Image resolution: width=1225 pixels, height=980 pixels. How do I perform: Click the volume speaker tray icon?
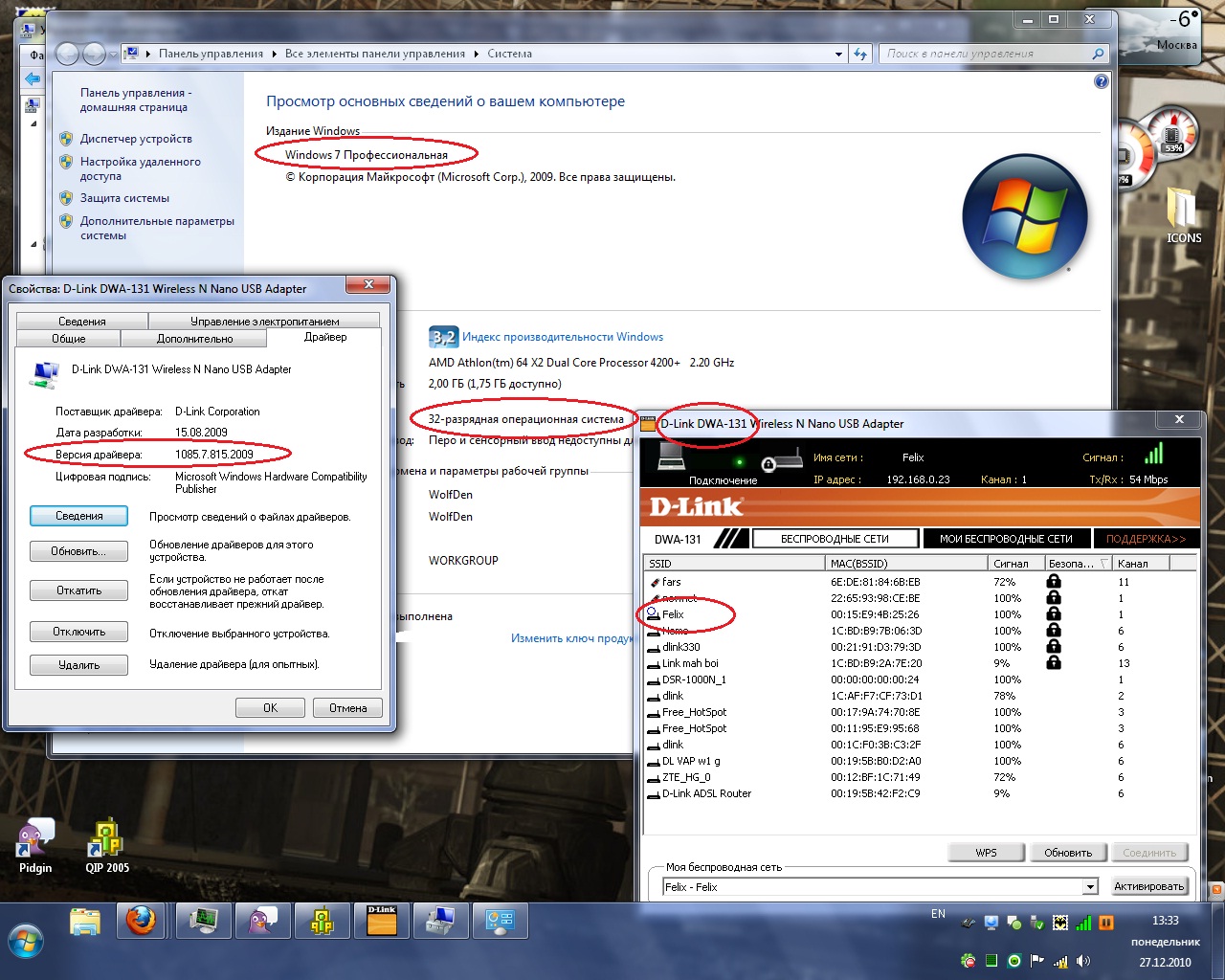[1082, 961]
